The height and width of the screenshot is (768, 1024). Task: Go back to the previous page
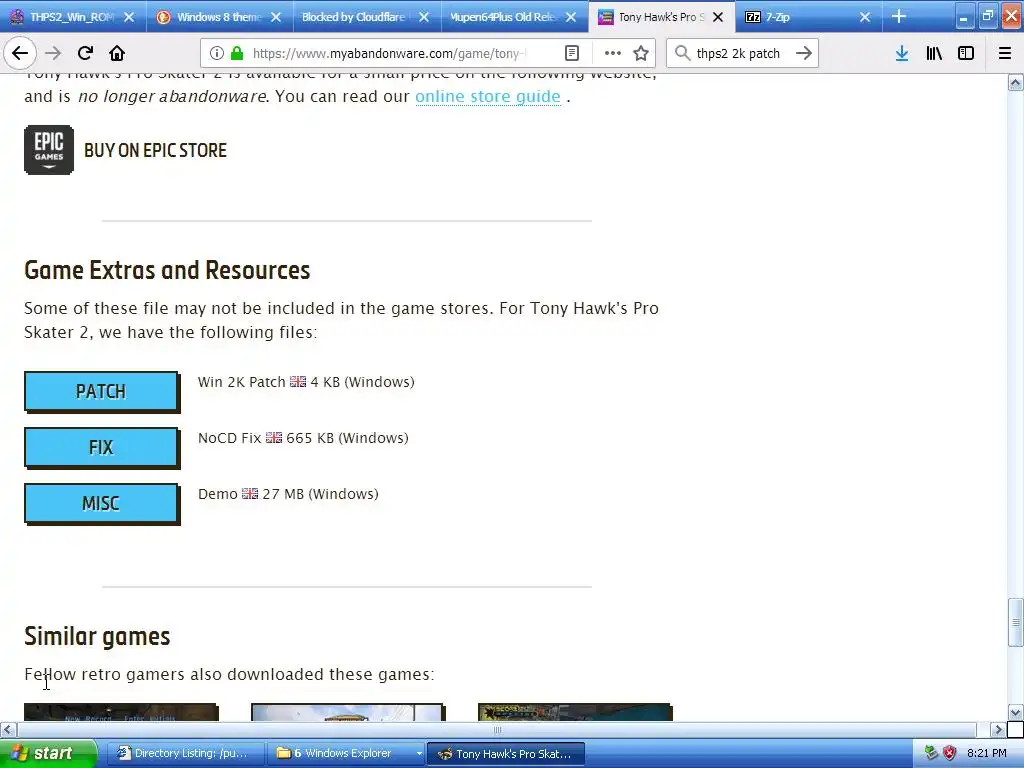[20, 53]
